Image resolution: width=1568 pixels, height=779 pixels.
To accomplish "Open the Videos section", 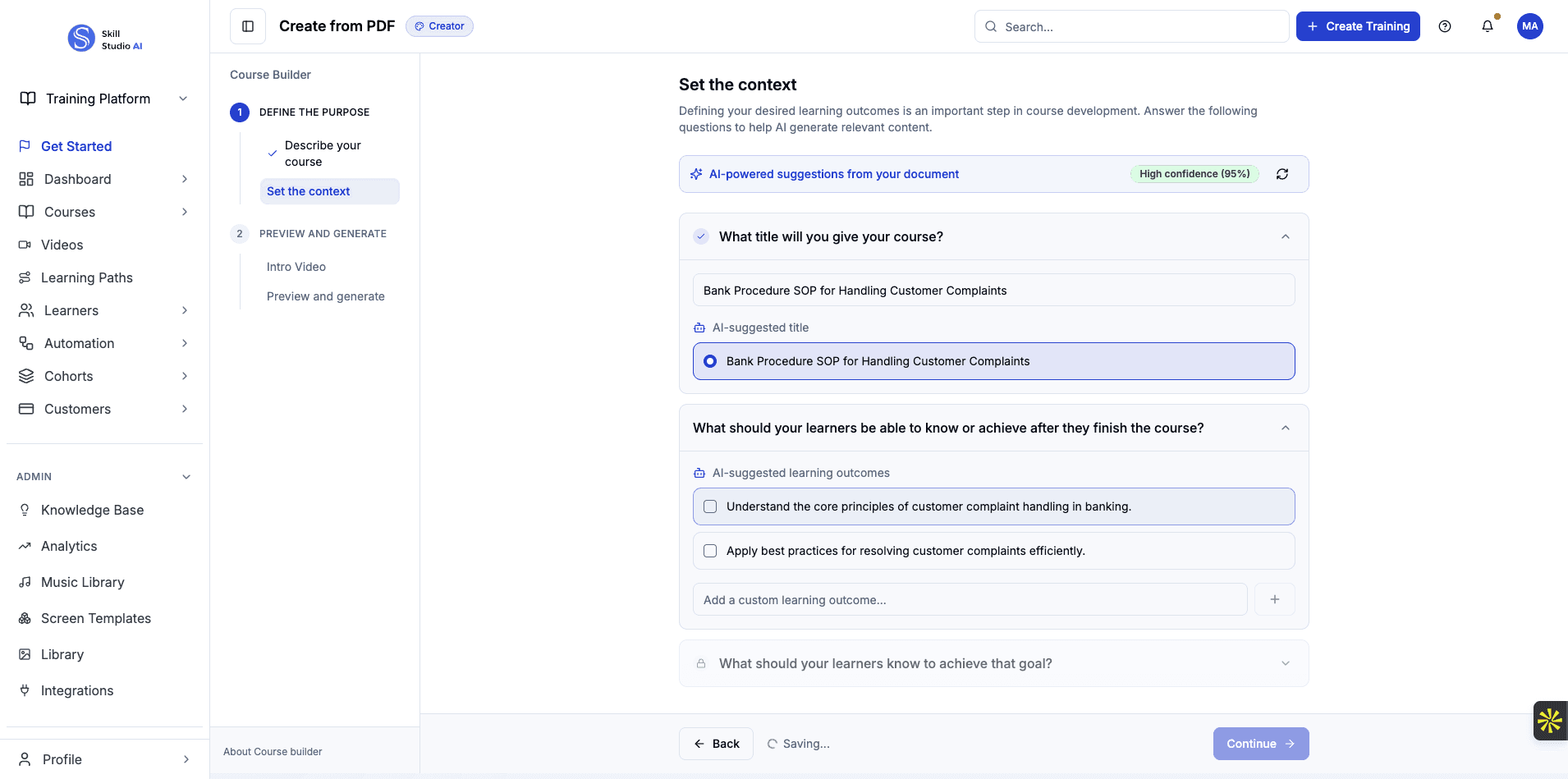I will pyautogui.click(x=62, y=244).
